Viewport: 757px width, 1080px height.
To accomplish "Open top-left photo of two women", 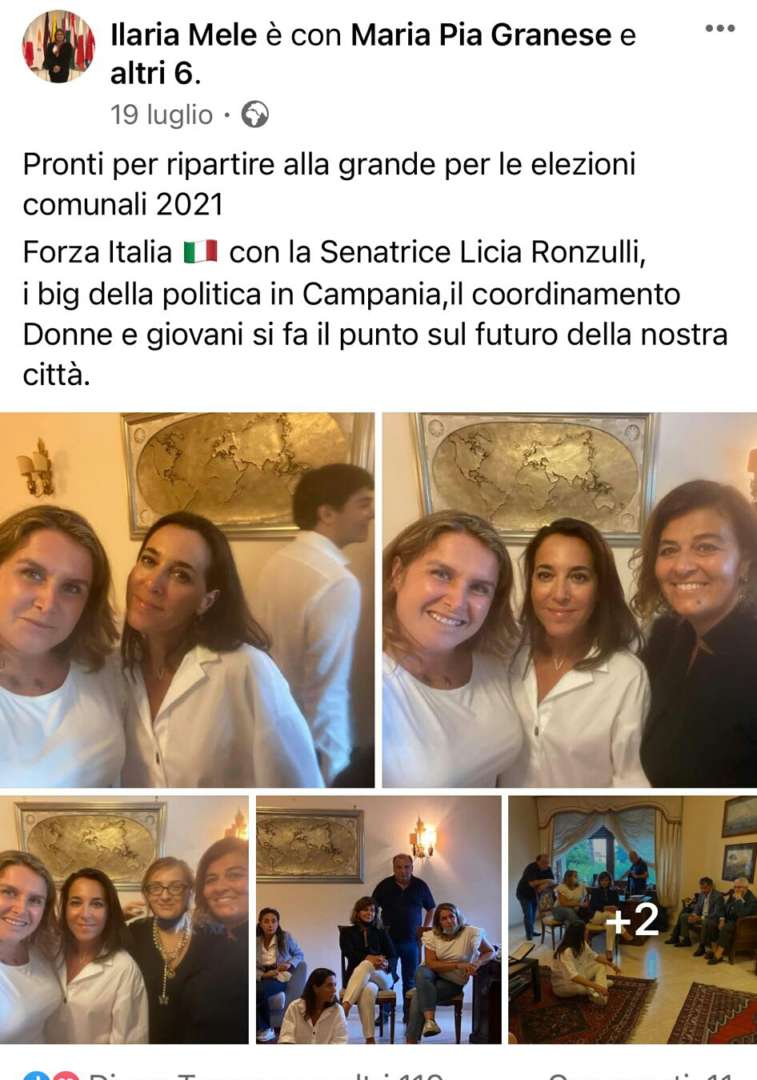I will tap(187, 600).
